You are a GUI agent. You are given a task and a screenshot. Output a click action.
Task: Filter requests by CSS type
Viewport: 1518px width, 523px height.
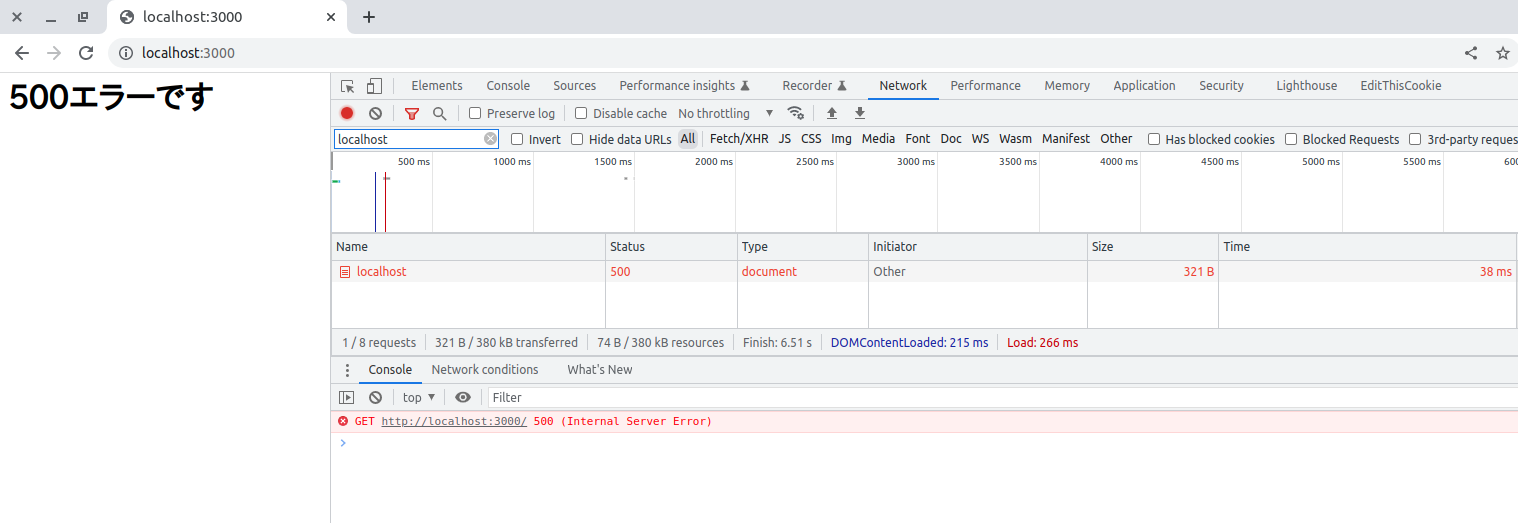(811, 139)
